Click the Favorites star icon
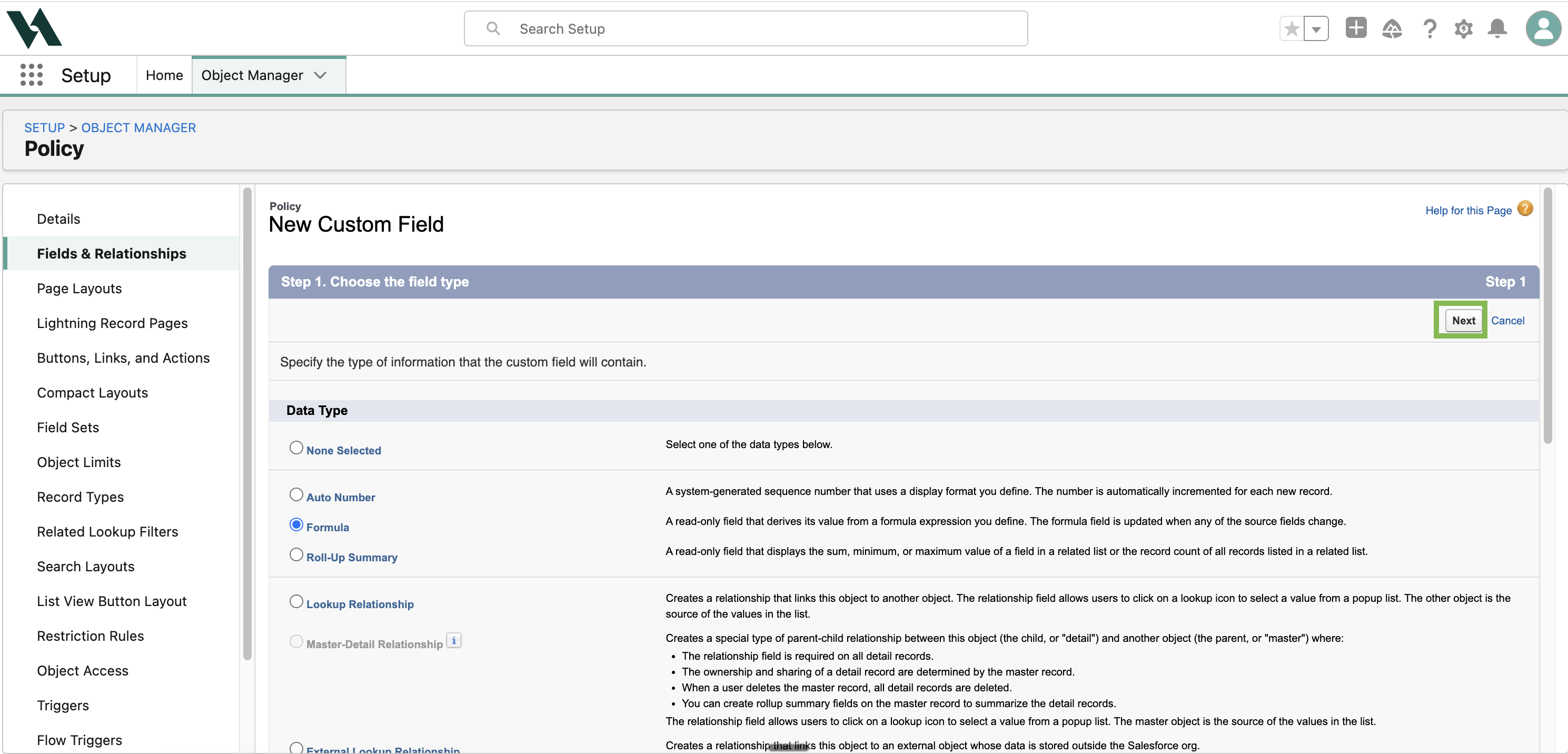The width and height of the screenshot is (1568, 754). (1292, 28)
